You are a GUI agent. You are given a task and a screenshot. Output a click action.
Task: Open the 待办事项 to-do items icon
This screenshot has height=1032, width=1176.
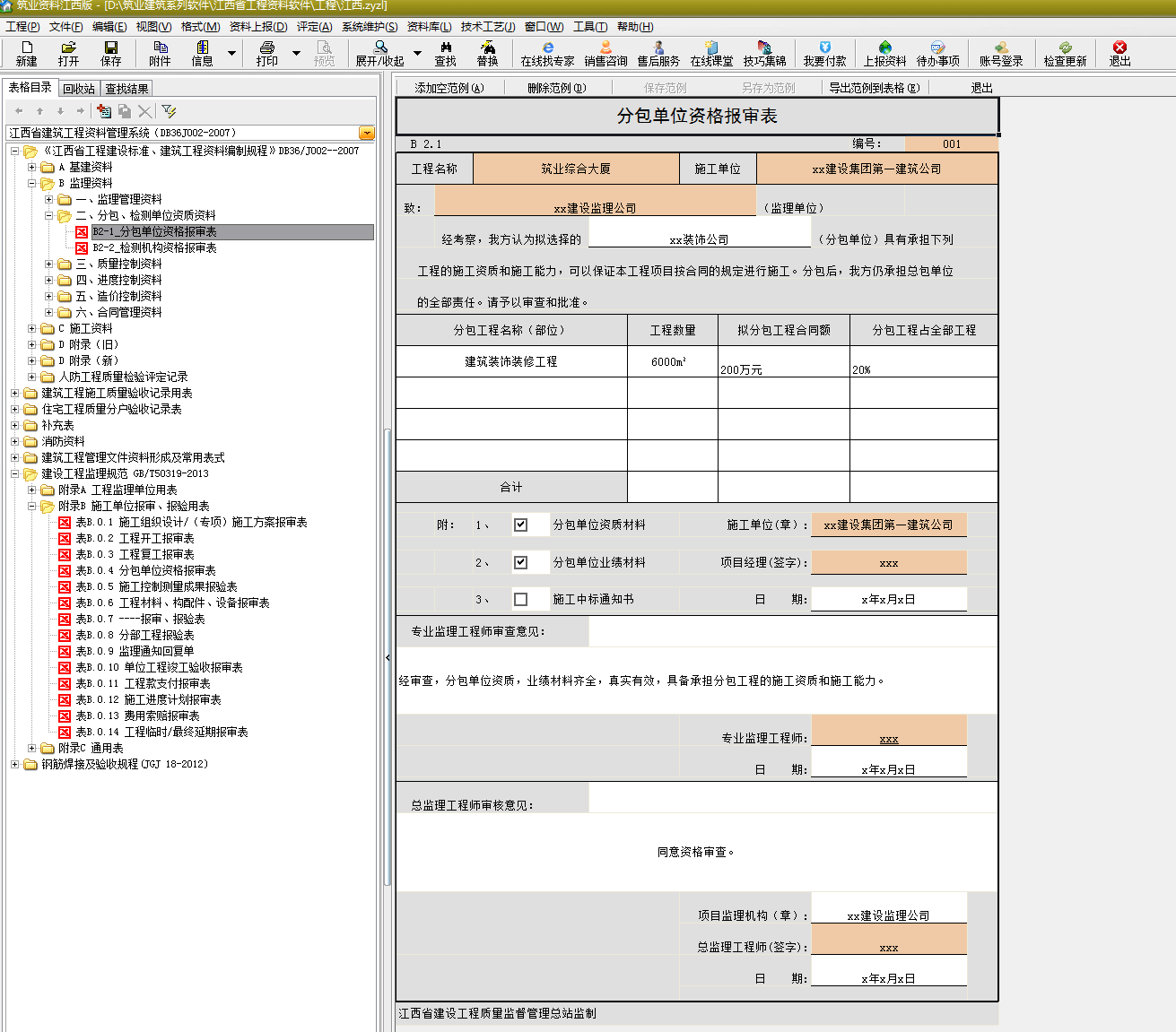coord(937,53)
